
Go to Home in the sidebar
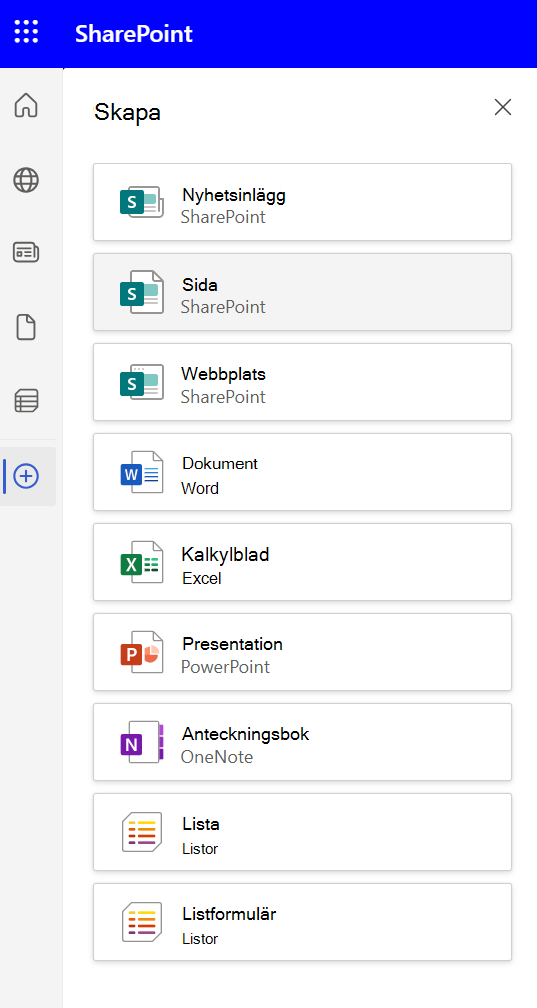click(26, 105)
